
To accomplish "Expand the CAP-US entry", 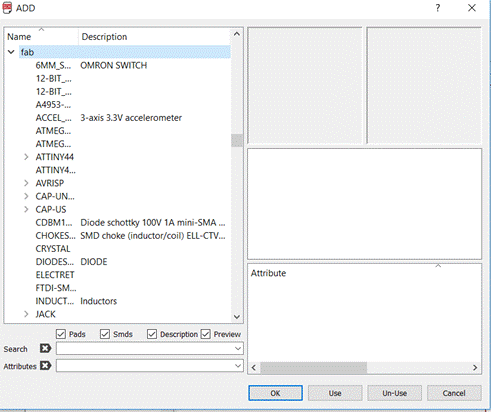I will click(x=26, y=209).
